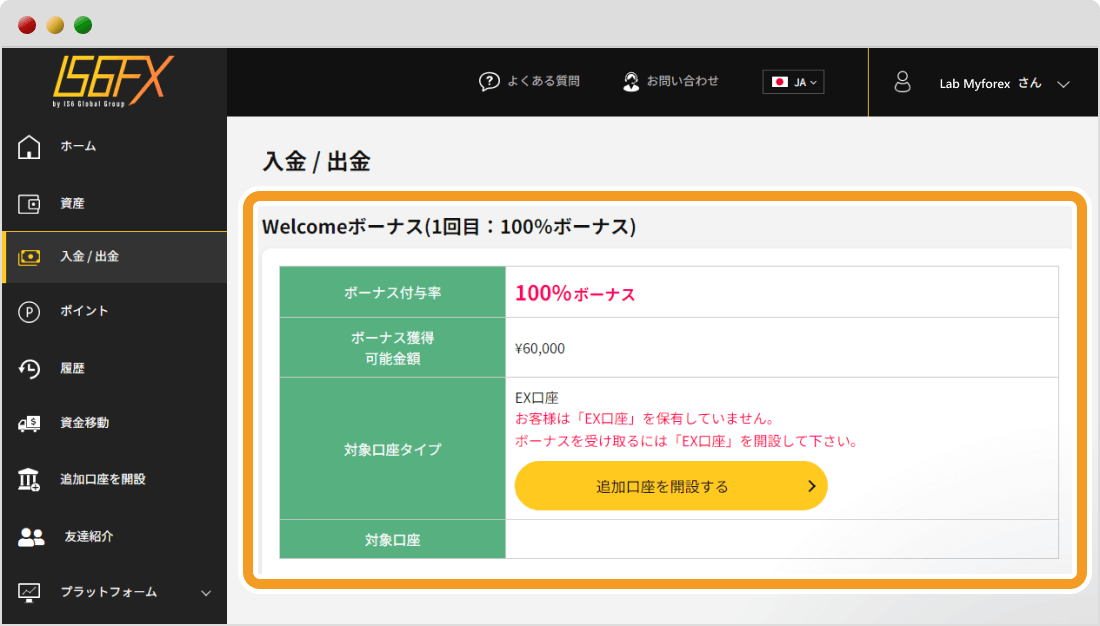The width and height of the screenshot is (1100, 626).
Task: Click the 対象口座 header cell
Action: [392, 539]
